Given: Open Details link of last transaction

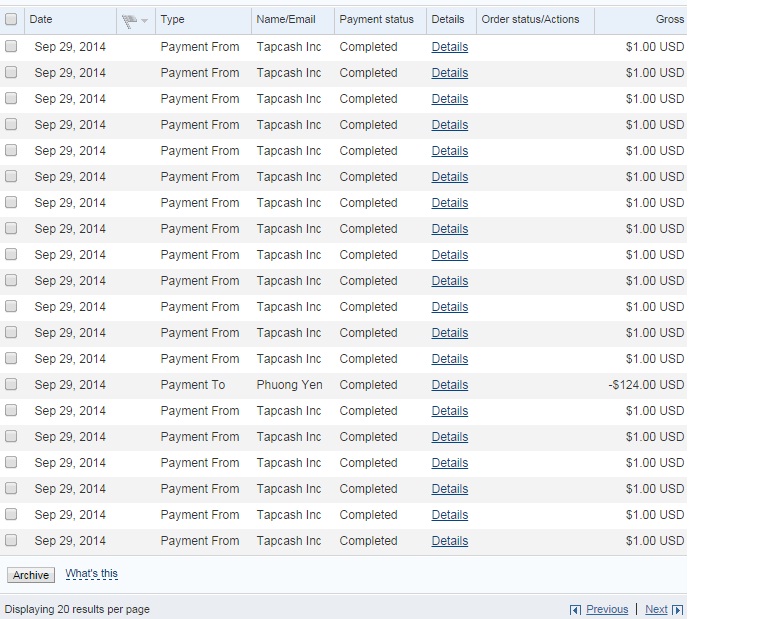Looking at the screenshot, I should click(x=449, y=541).
